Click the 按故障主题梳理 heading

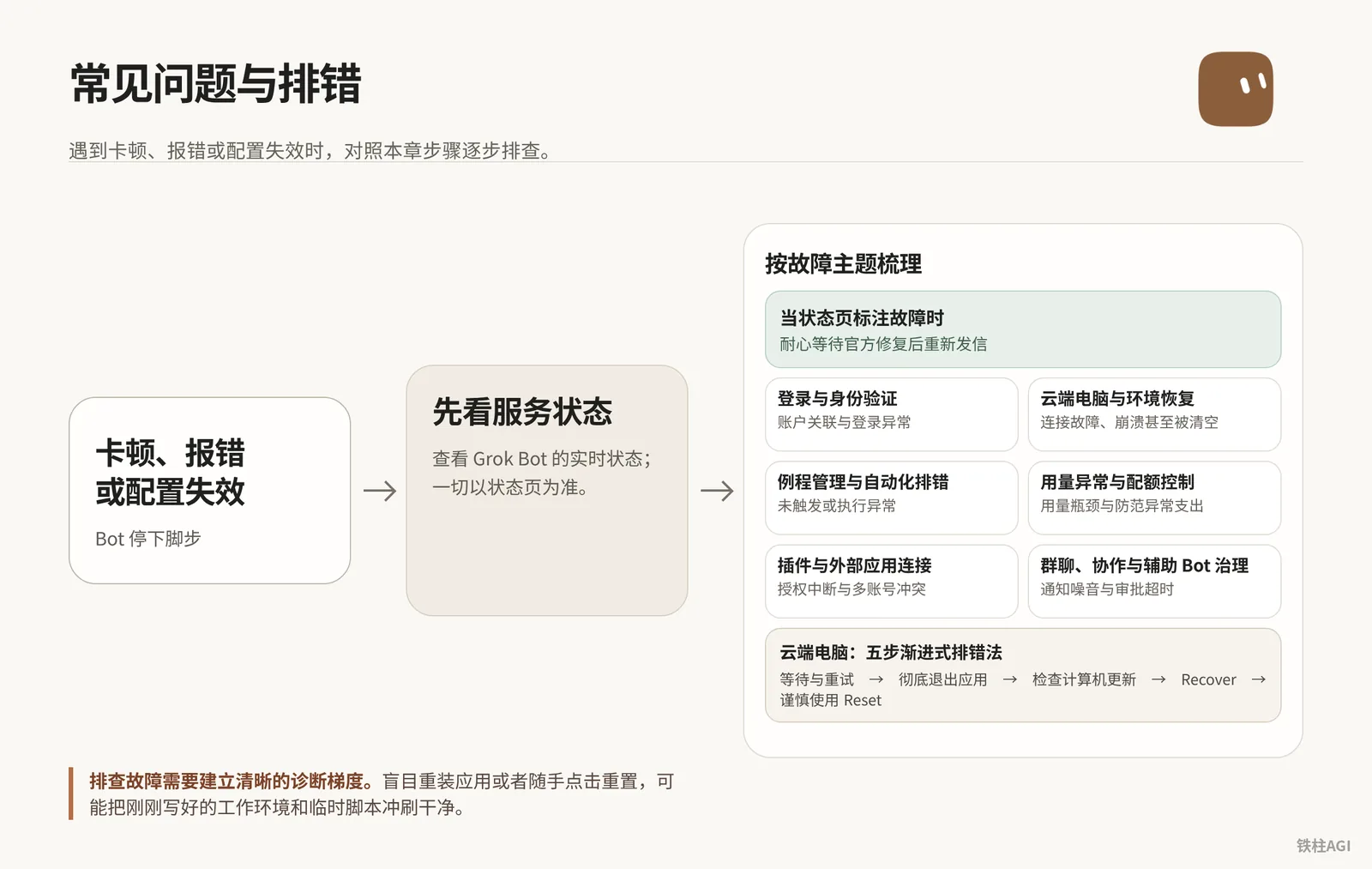(844, 264)
